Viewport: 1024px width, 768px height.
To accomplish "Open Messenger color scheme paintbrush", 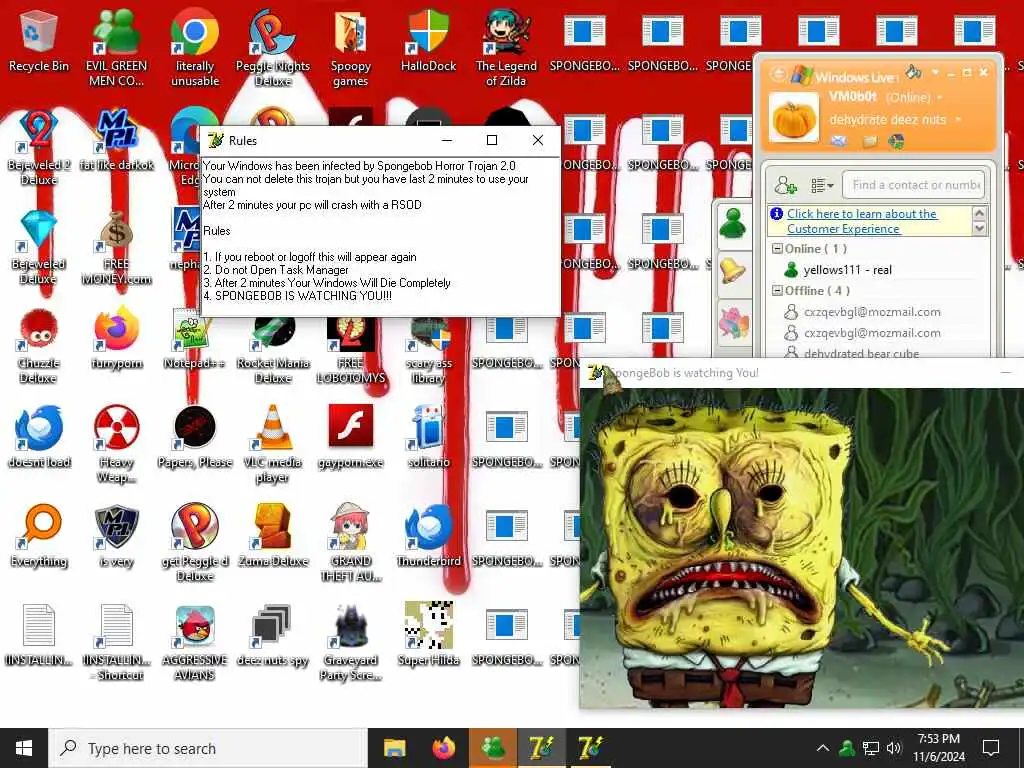I will click(x=914, y=71).
